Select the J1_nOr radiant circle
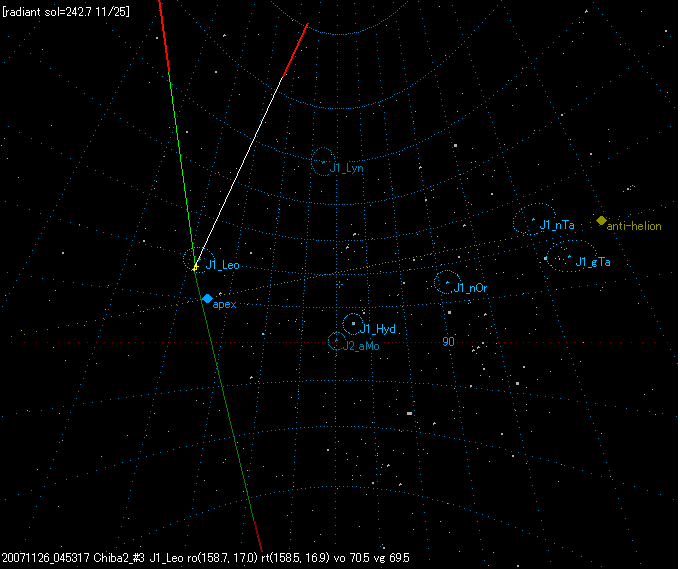The height and width of the screenshot is (569, 680). coord(447,282)
